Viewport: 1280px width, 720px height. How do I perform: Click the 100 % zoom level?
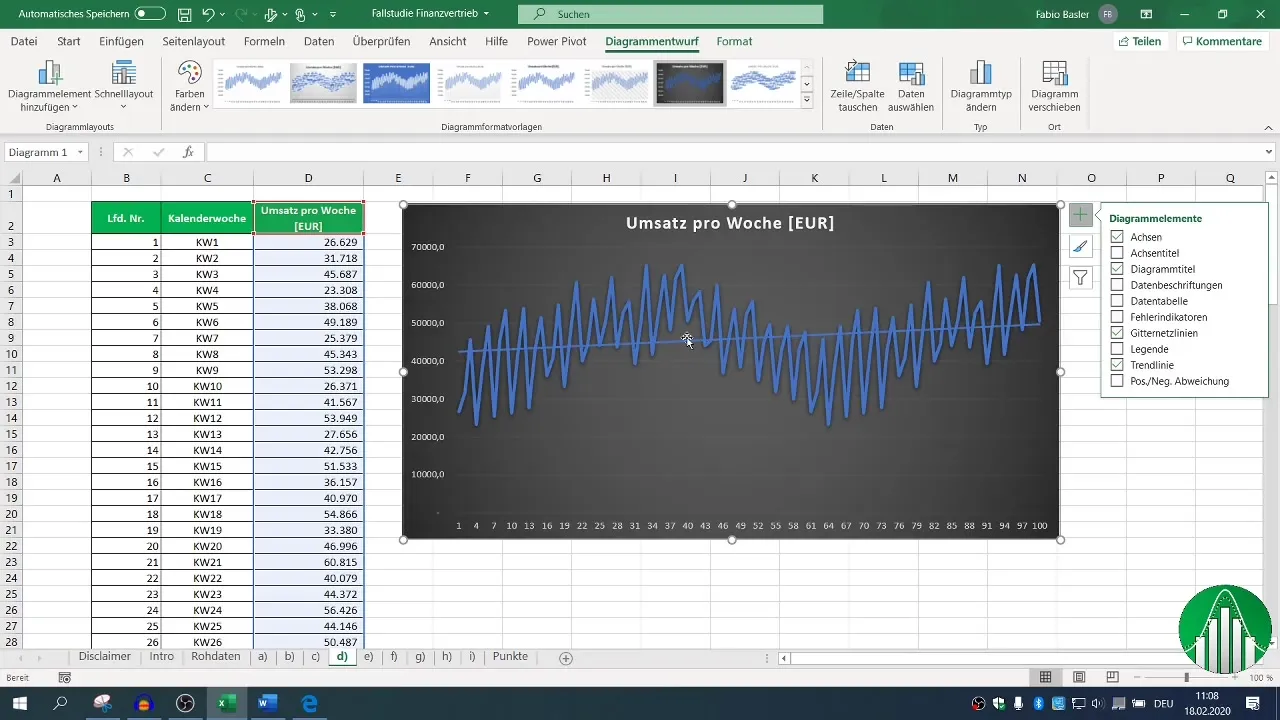coord(1260,677)
